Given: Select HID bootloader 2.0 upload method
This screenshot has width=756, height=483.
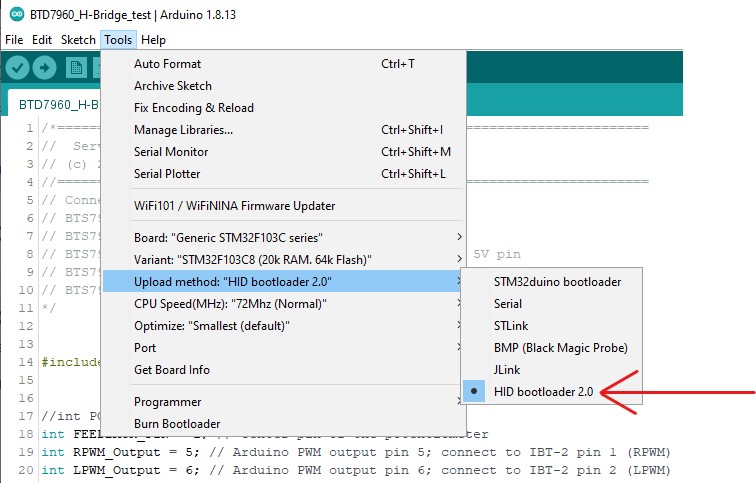Looking at the screenshot, I should click(x=552, y=391).
